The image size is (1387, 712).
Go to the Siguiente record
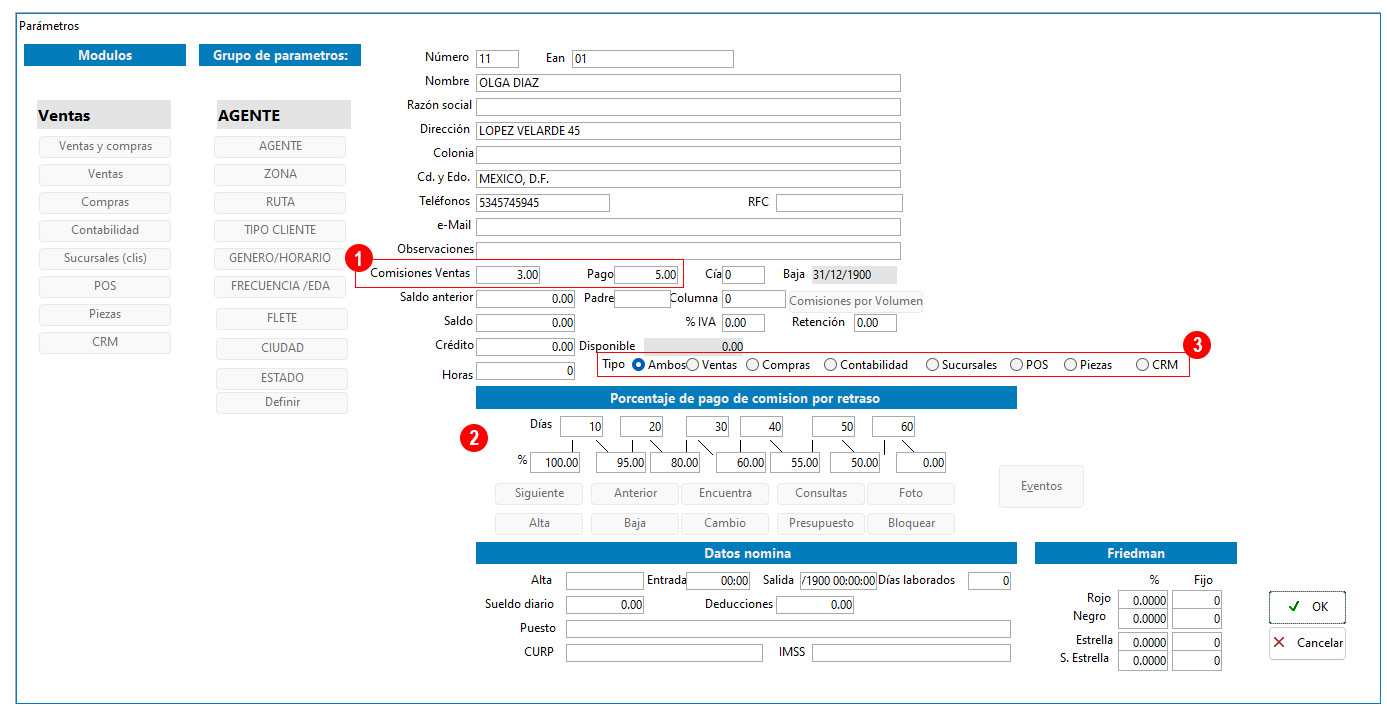539,493
